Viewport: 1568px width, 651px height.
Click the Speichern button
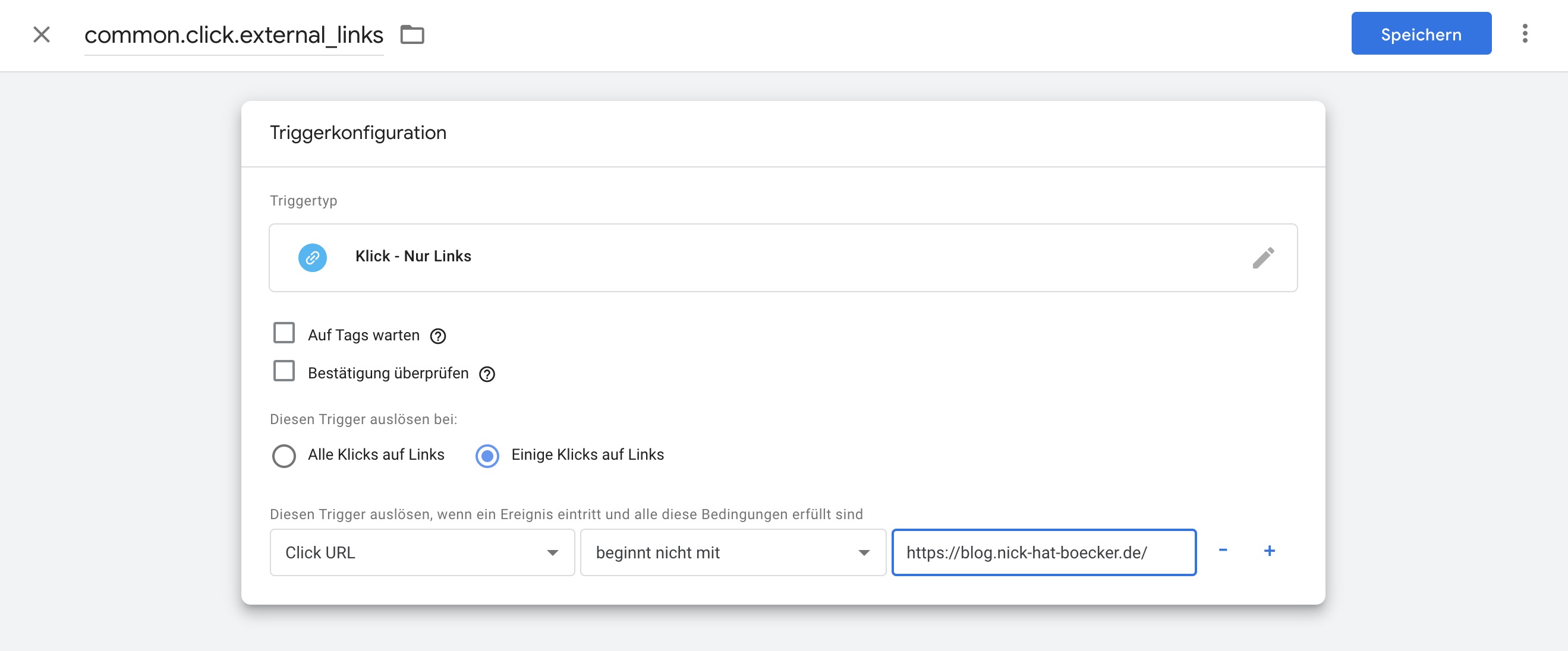(x=1421, y=33)
